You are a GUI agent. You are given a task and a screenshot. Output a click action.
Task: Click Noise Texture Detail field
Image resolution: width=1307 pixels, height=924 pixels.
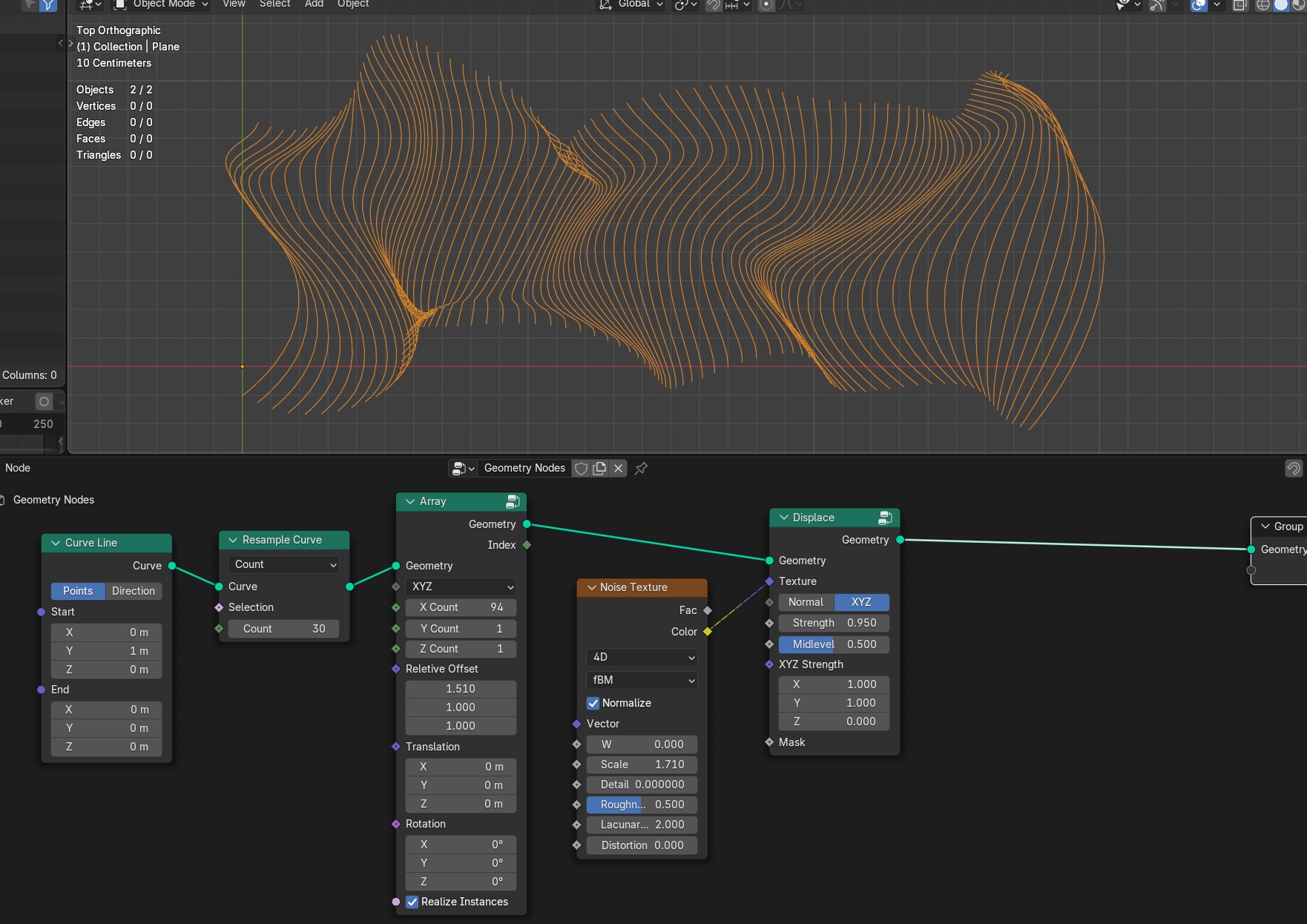coord(642,785)
